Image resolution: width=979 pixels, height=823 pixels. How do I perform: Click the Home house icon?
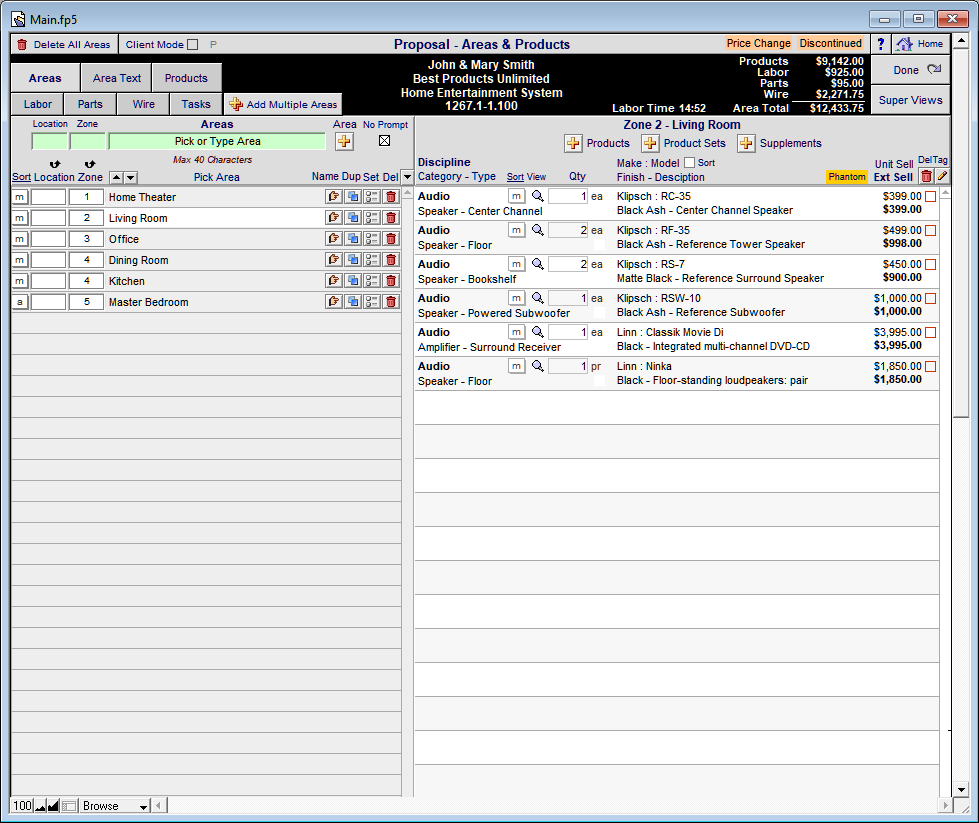coord(904,44)
